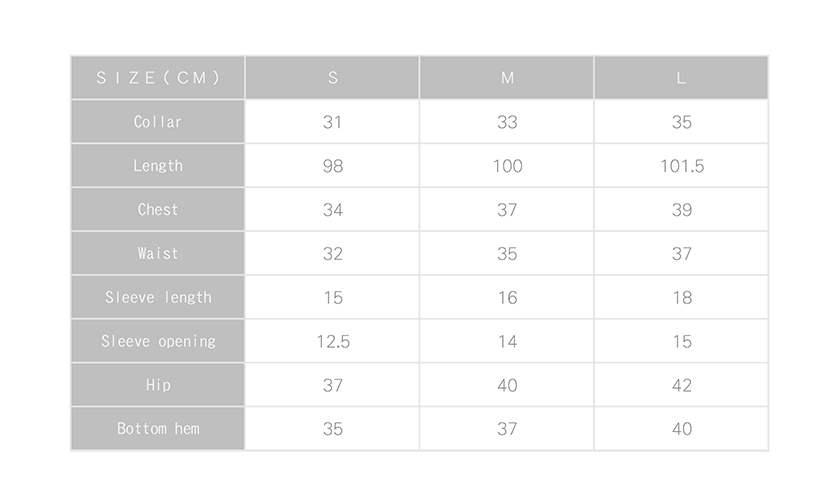Click the Collar row label
Screen dimensions: 840x503
coord(158,122)
